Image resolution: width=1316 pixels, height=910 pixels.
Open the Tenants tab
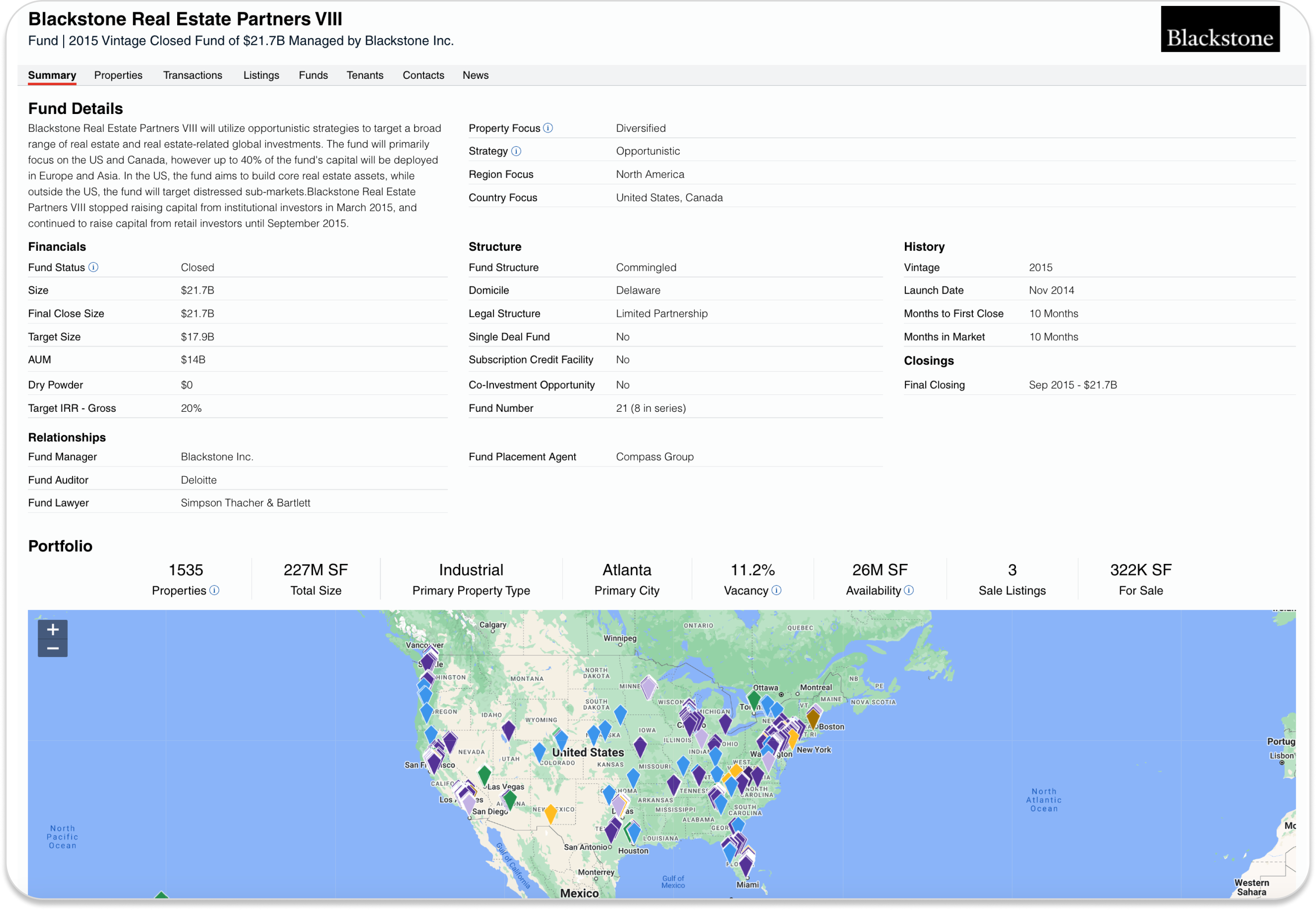[x=365, y=75]
